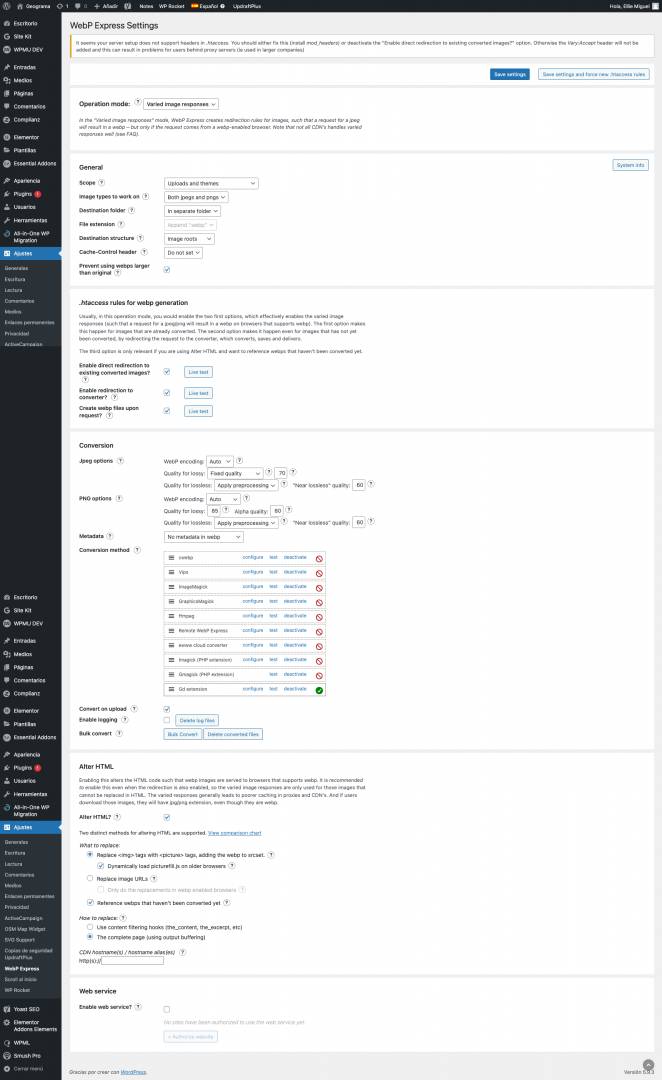Click the help icon beside Bulk convert

(x=119, y=733)
